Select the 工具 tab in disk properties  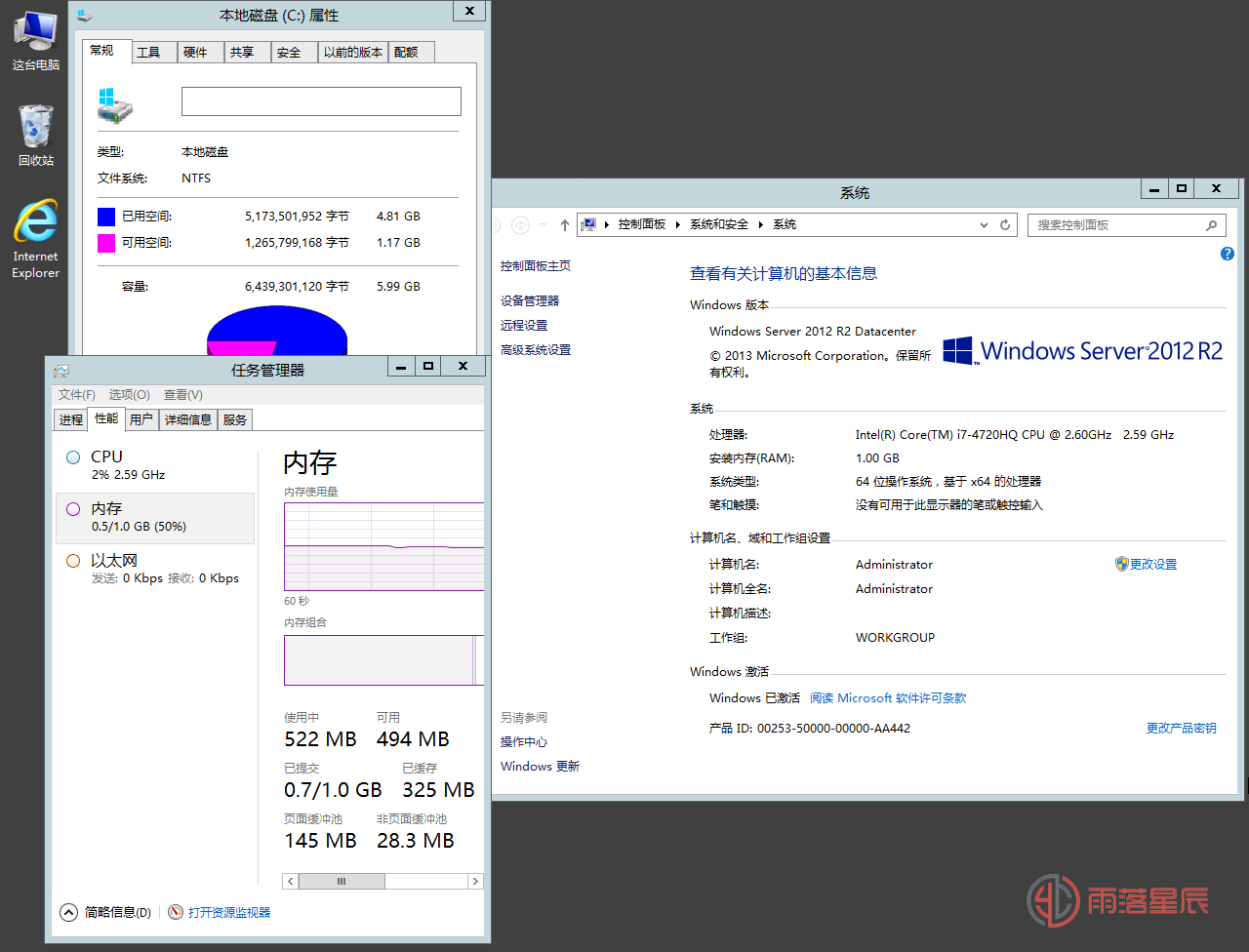(153, 53)
